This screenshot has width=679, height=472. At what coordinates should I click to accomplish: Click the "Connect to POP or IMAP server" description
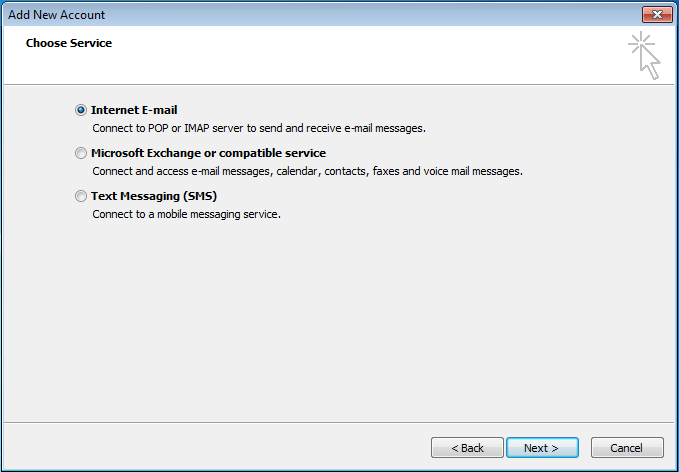258,128
